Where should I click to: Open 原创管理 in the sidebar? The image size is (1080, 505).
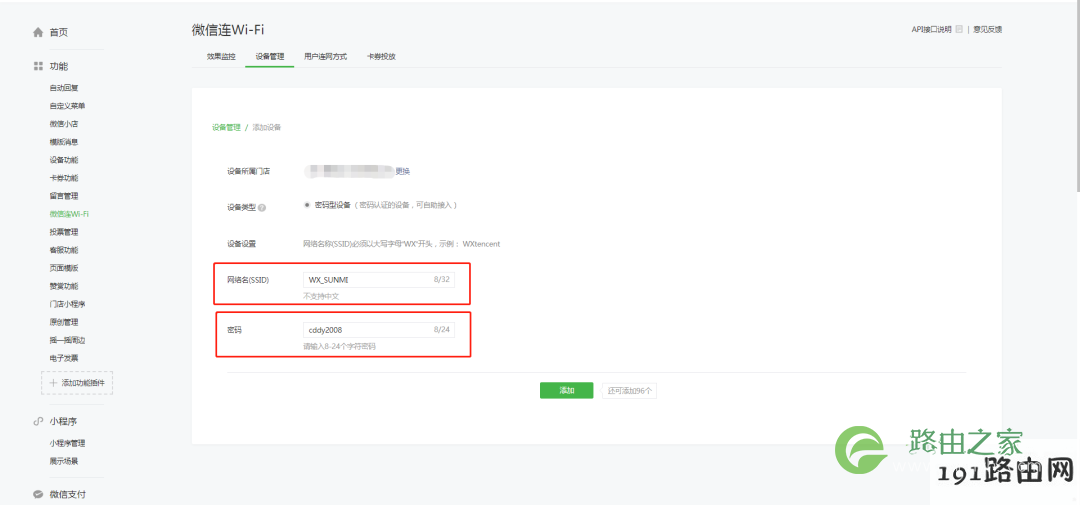(x=63, y=322)
